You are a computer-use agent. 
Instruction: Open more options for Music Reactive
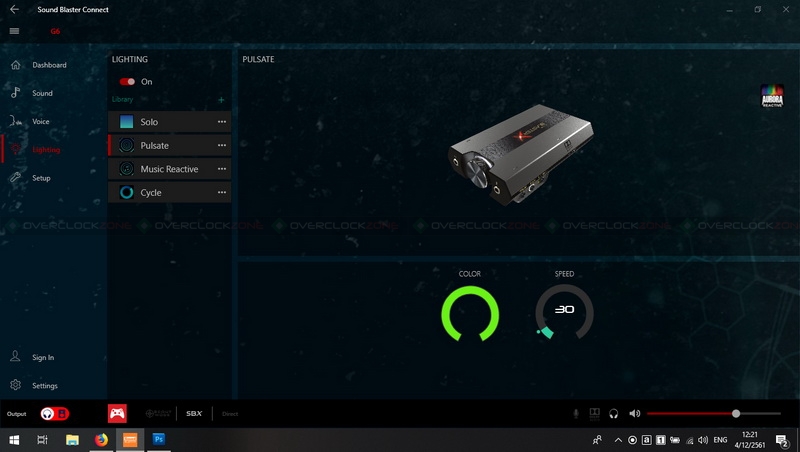[x=222, y=169]
